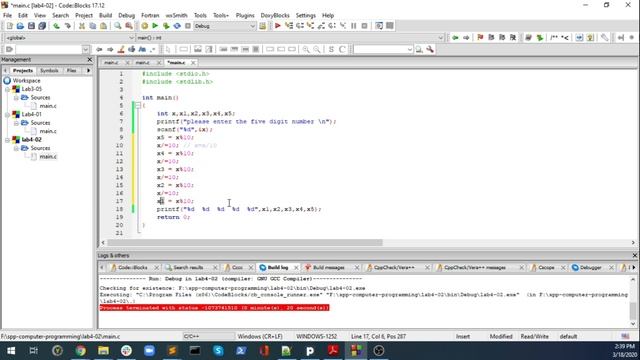Click the highlight marker pen icon
The image size is (640, 360).
tap(121, 49)
